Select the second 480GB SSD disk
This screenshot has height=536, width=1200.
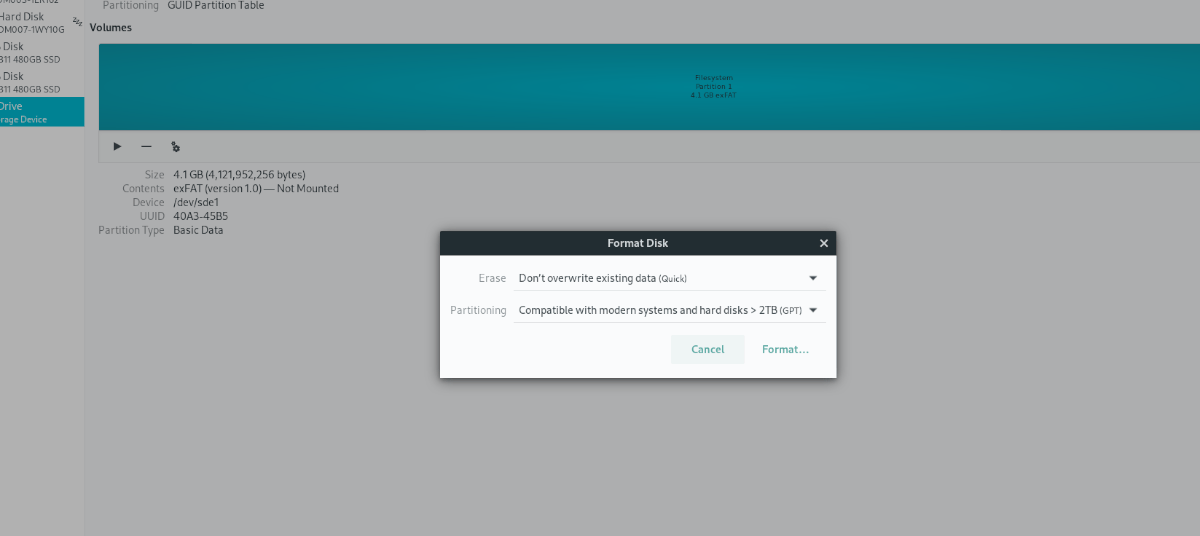(38, 82)
